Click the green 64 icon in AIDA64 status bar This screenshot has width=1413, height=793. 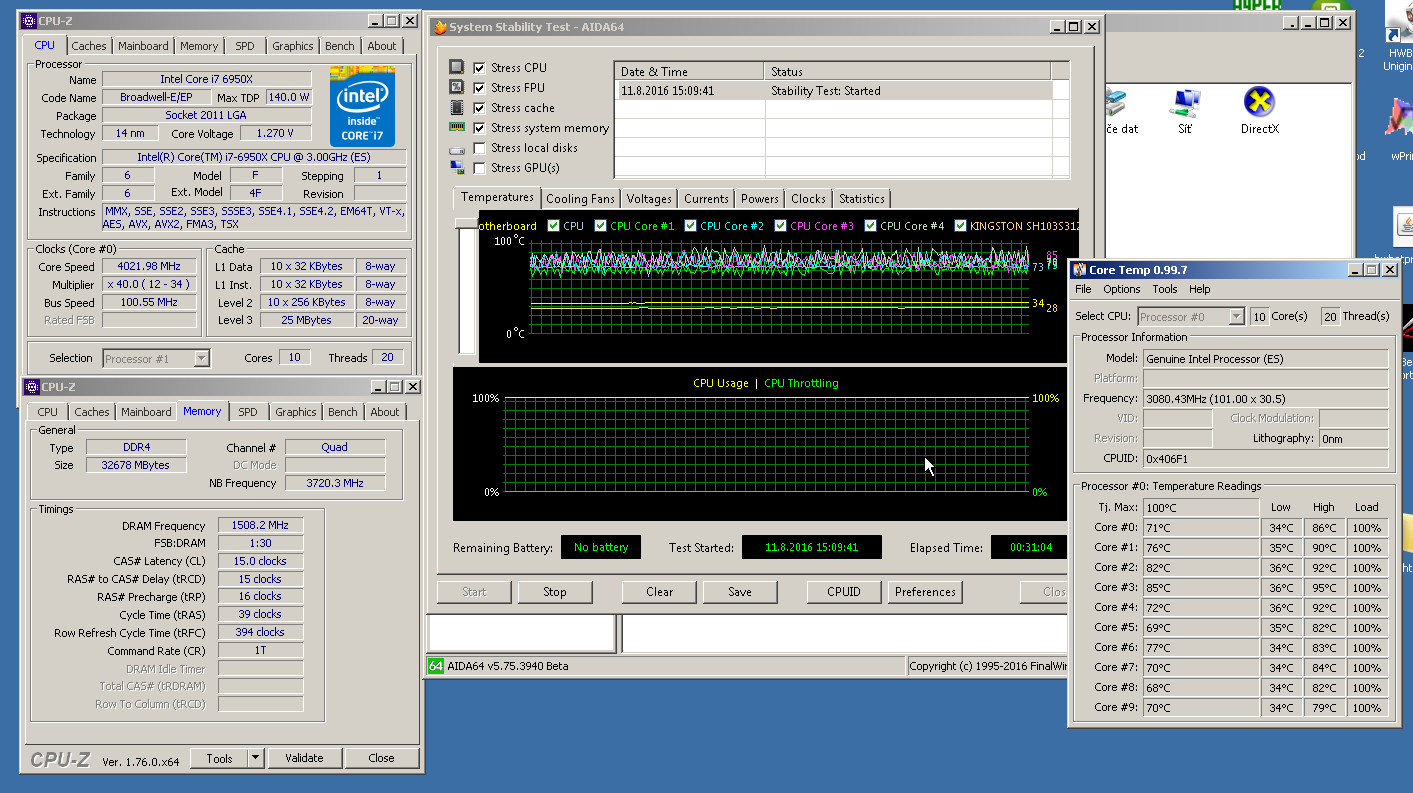[x=435, y=666]
